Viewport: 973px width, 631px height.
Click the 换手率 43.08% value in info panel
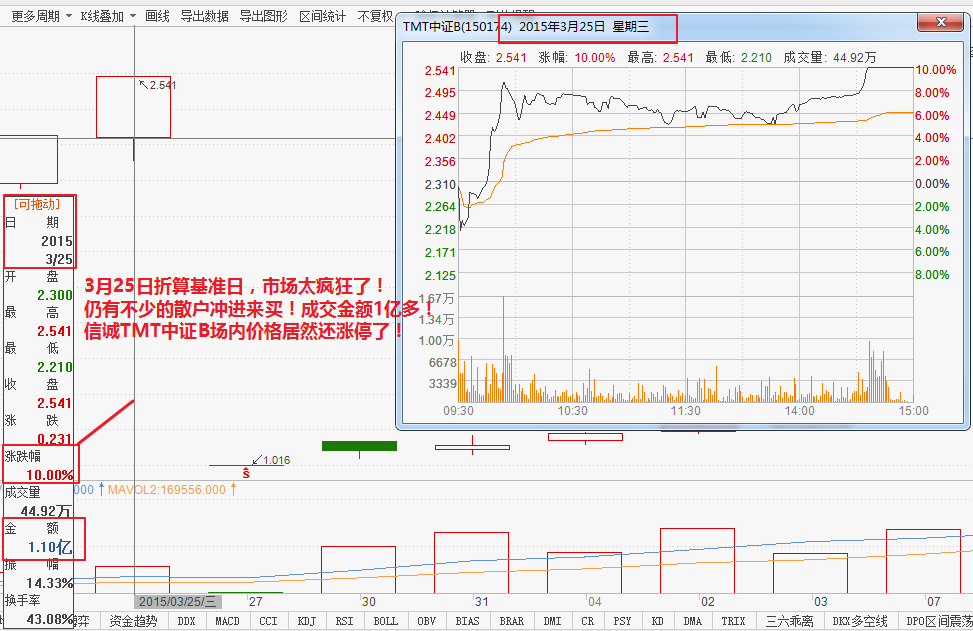point(50,619)
